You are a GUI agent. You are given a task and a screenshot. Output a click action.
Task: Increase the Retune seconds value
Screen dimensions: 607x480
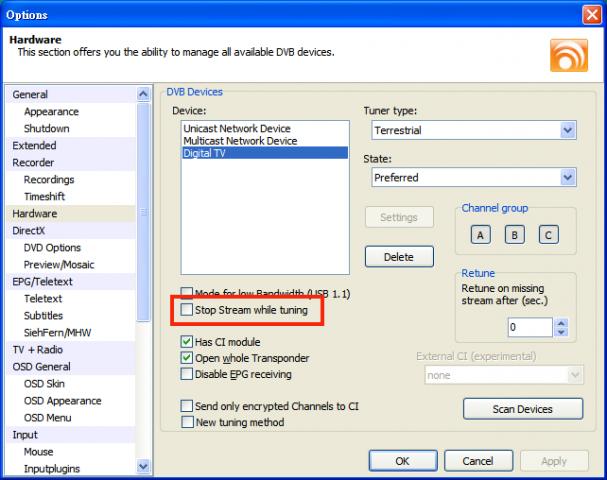pyautogui.click(x=560, y=323)
